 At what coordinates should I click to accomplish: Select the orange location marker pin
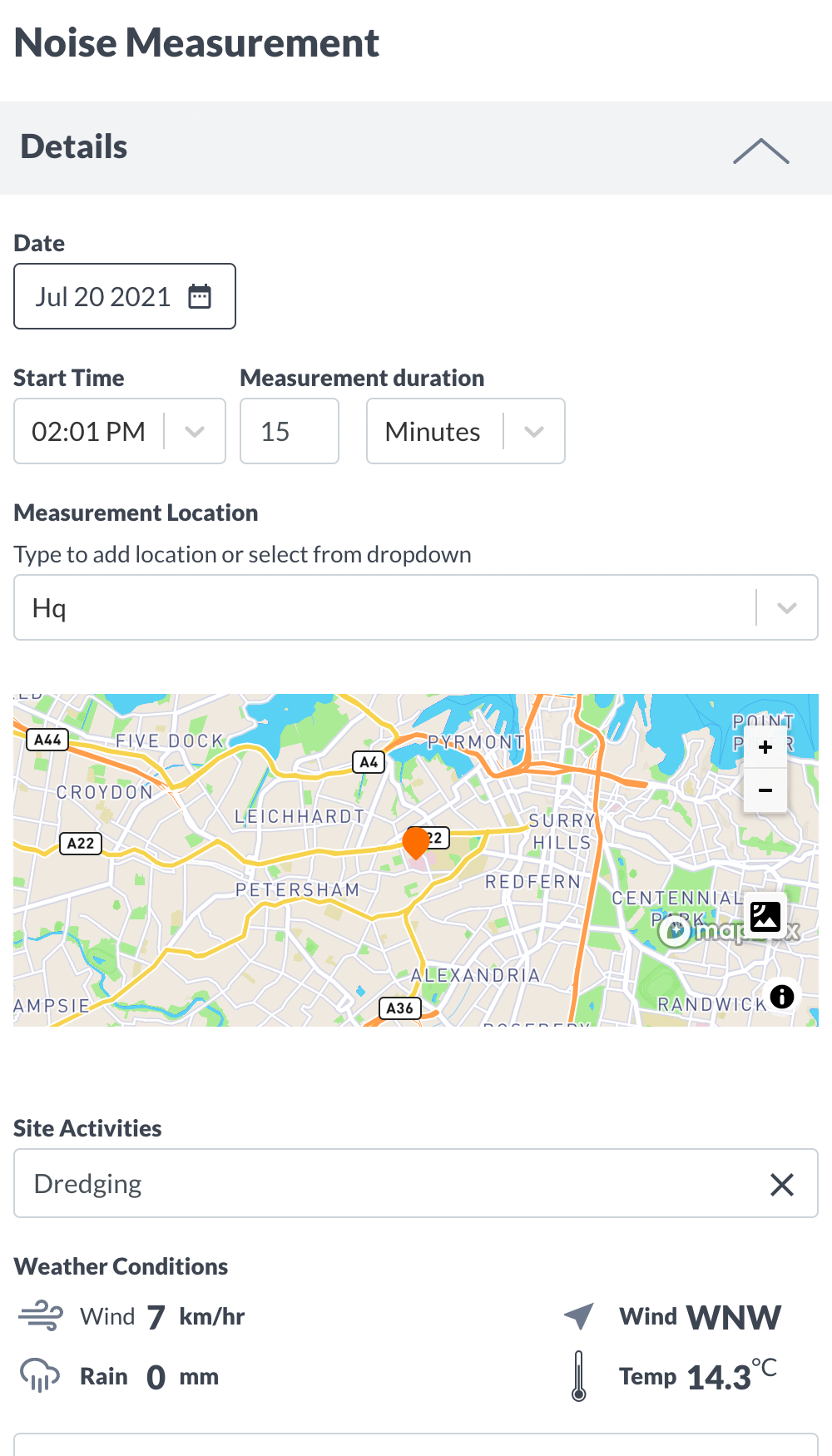tap(415, 843)
